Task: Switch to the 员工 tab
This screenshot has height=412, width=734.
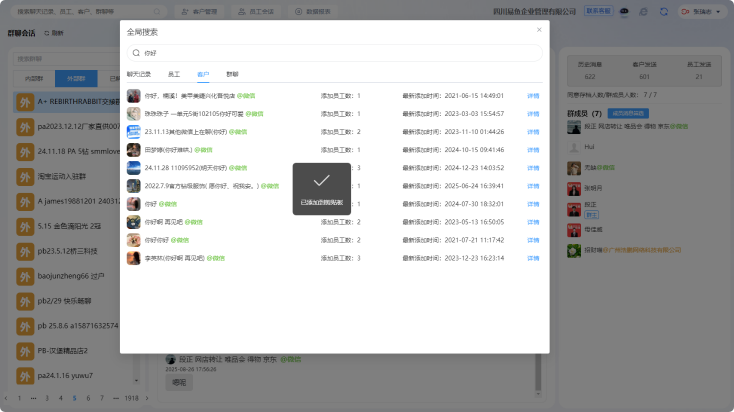Action: pos(174,74)
